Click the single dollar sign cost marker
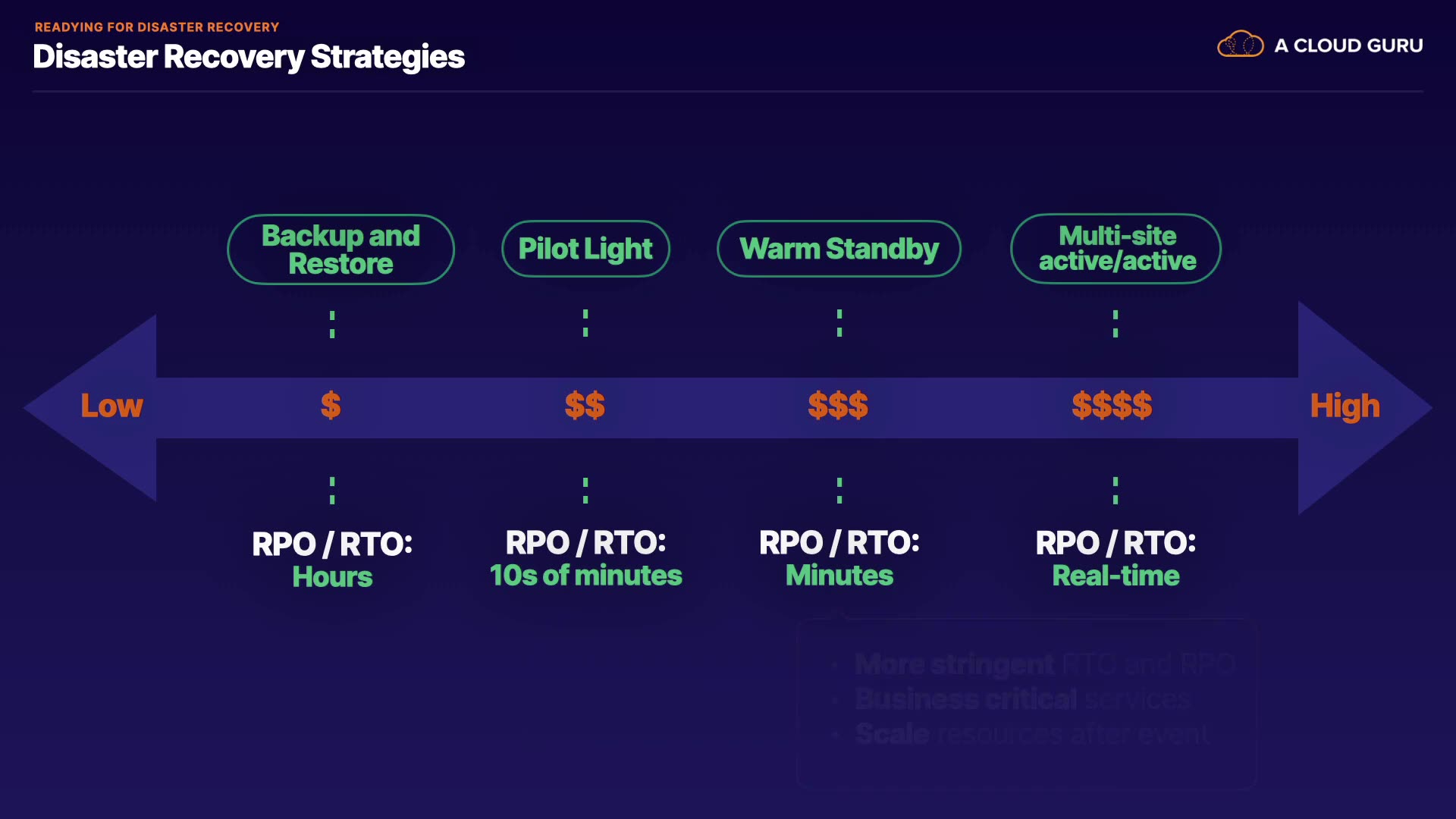This screenshot has height=819, width=1456. coord(331,406)
